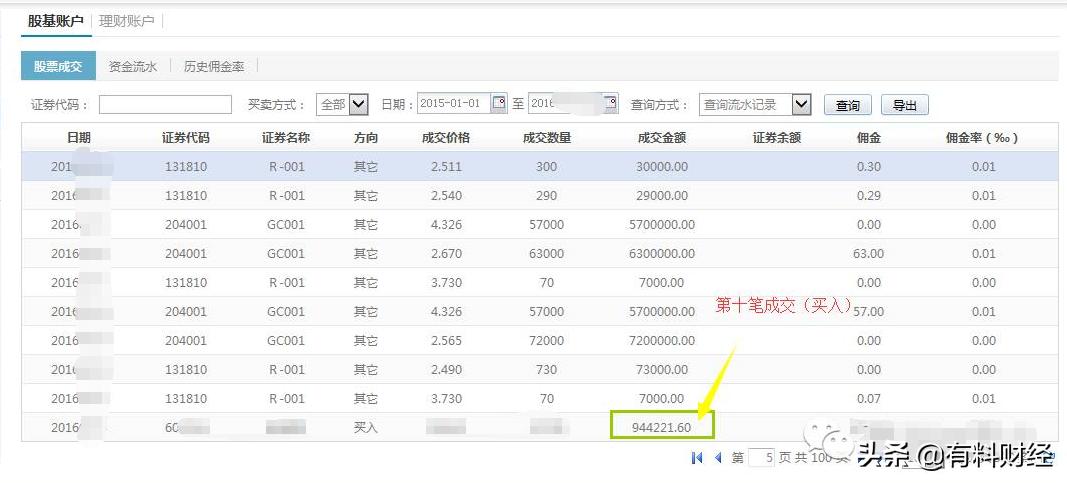1067x483 pixels.
Task: Click the 佣金率(‰) column header
Action: [982, 137]
